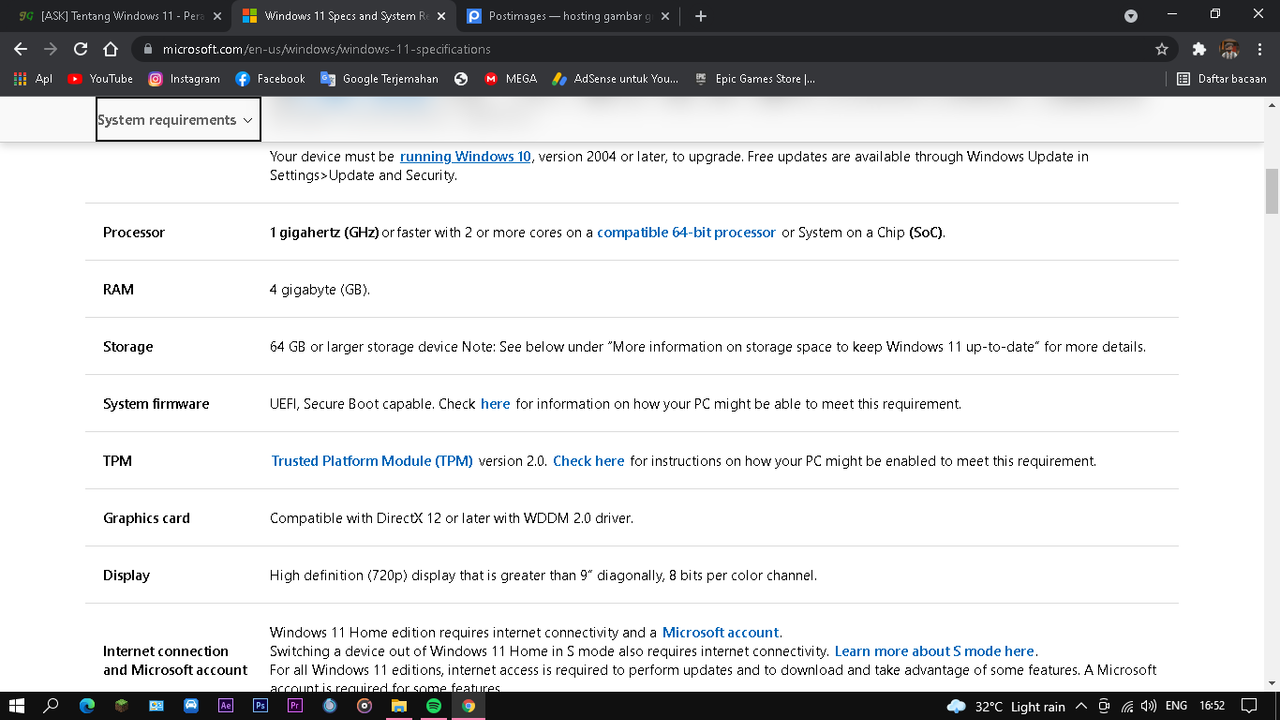Open the notification center icon
The width and height of the screenshot is (1280, 720).
[1248, 706]
